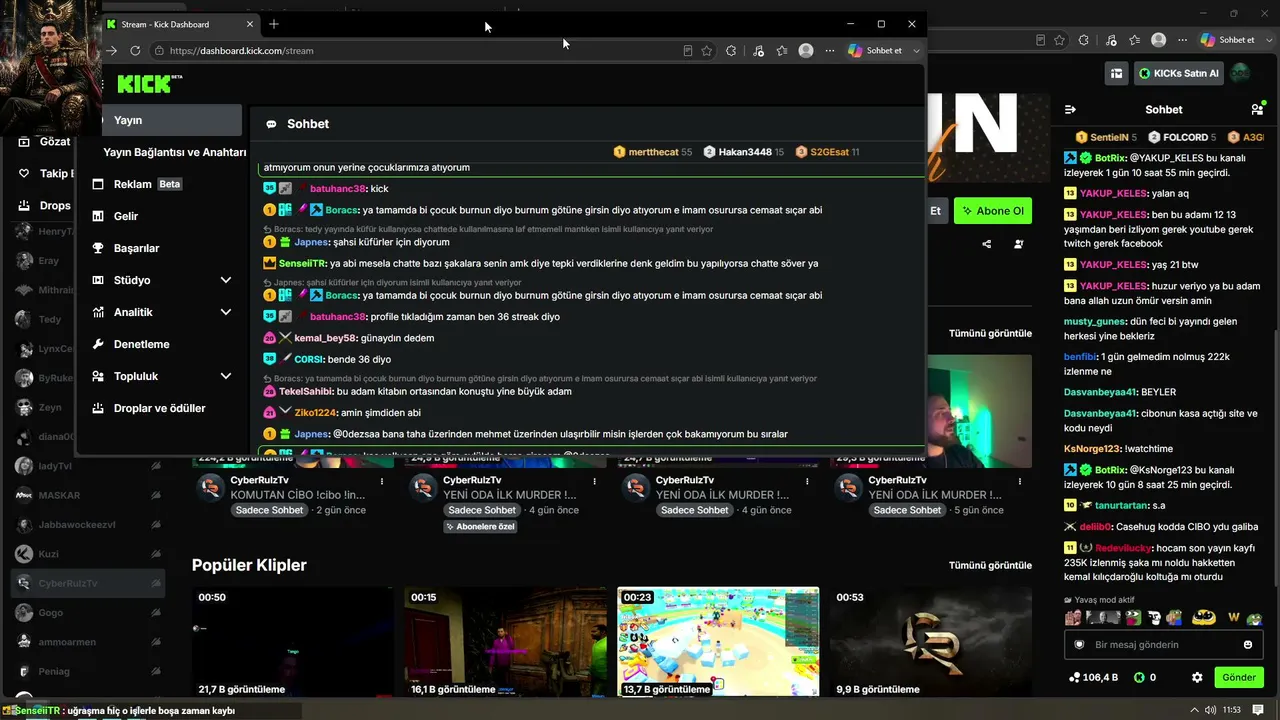This screenshot has height=720, width=1280.
Task: Bookmark dashboard page with the star icon
Action: tap(707, 51)
